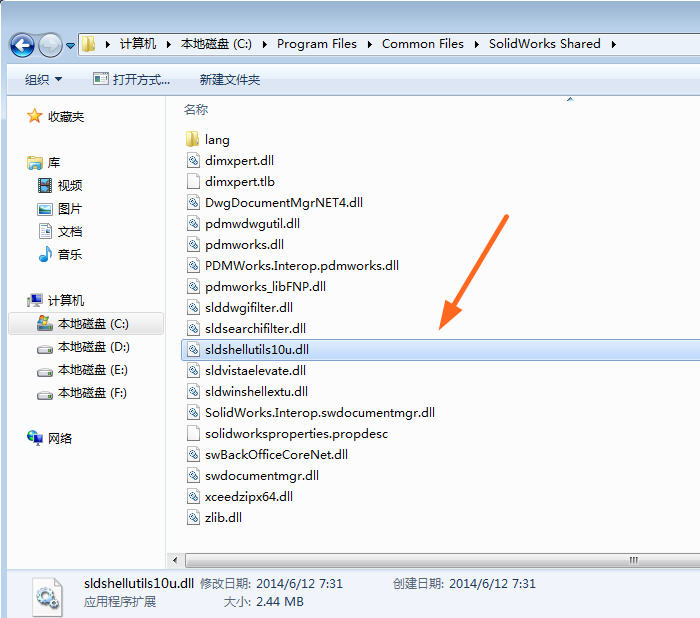
Task: Open the recent locations dropdown arrow
Action: pos(70,45)
